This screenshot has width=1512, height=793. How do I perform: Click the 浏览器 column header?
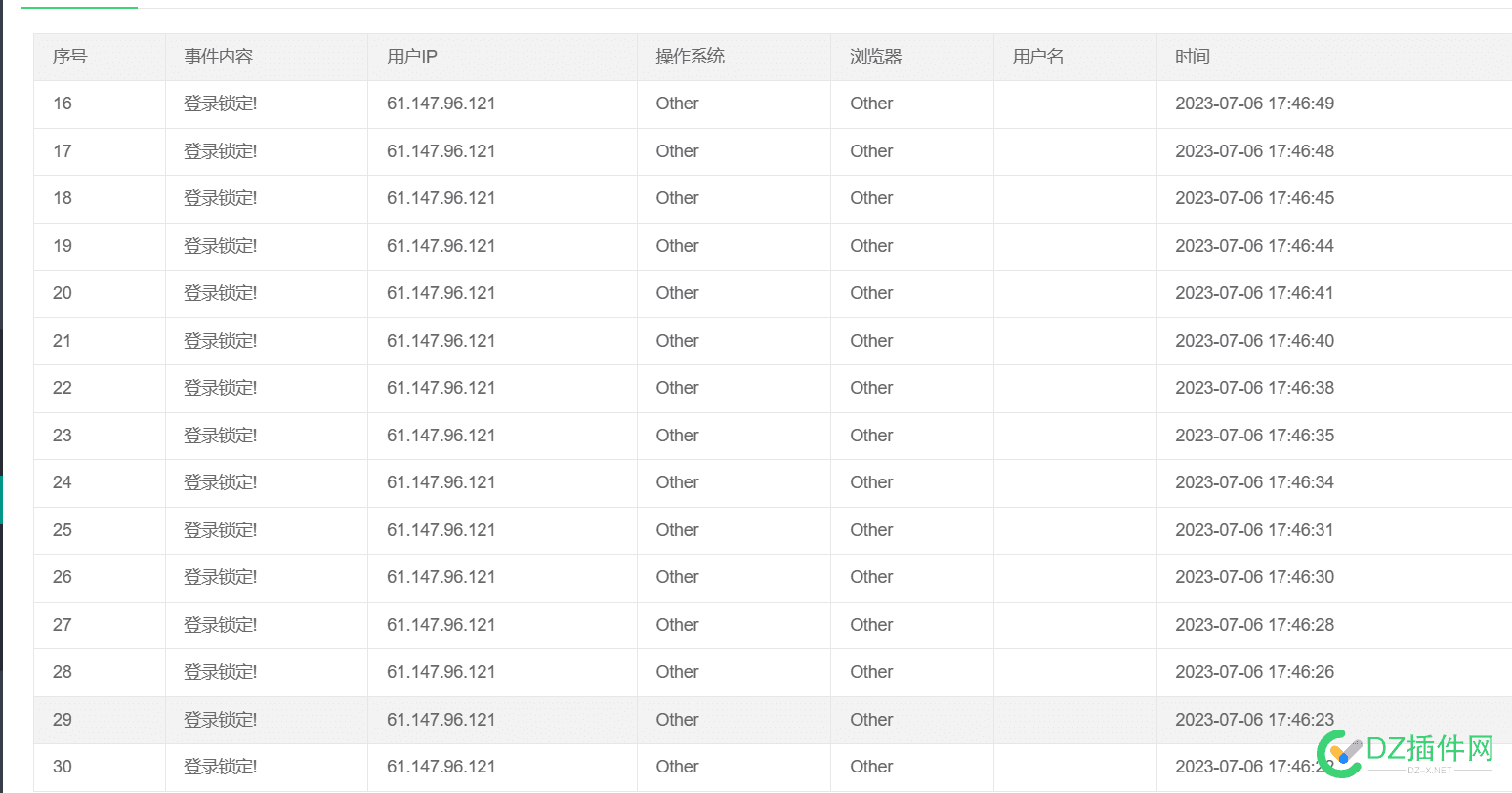tap(875, 57)
